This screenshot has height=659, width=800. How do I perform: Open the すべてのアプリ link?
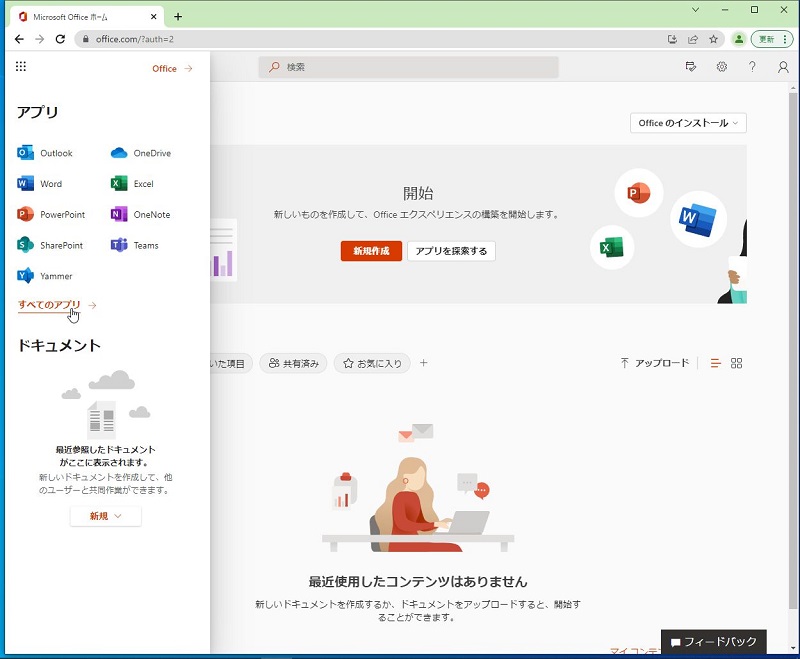click(49, 305)
